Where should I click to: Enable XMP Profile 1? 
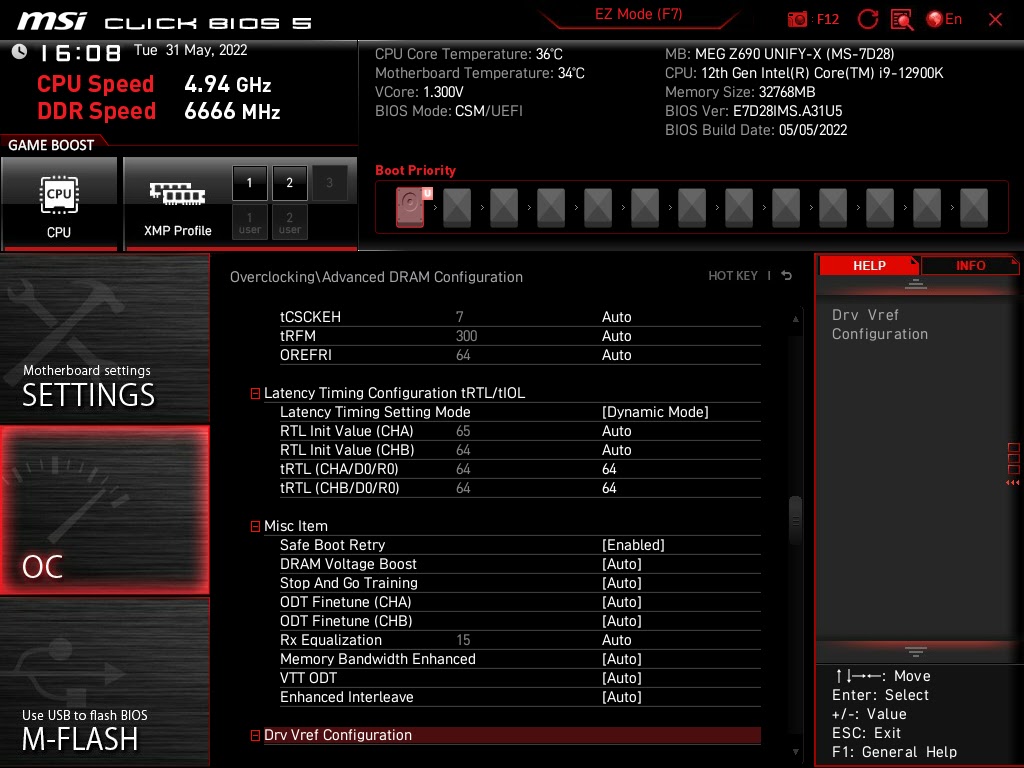coord(249,182)
